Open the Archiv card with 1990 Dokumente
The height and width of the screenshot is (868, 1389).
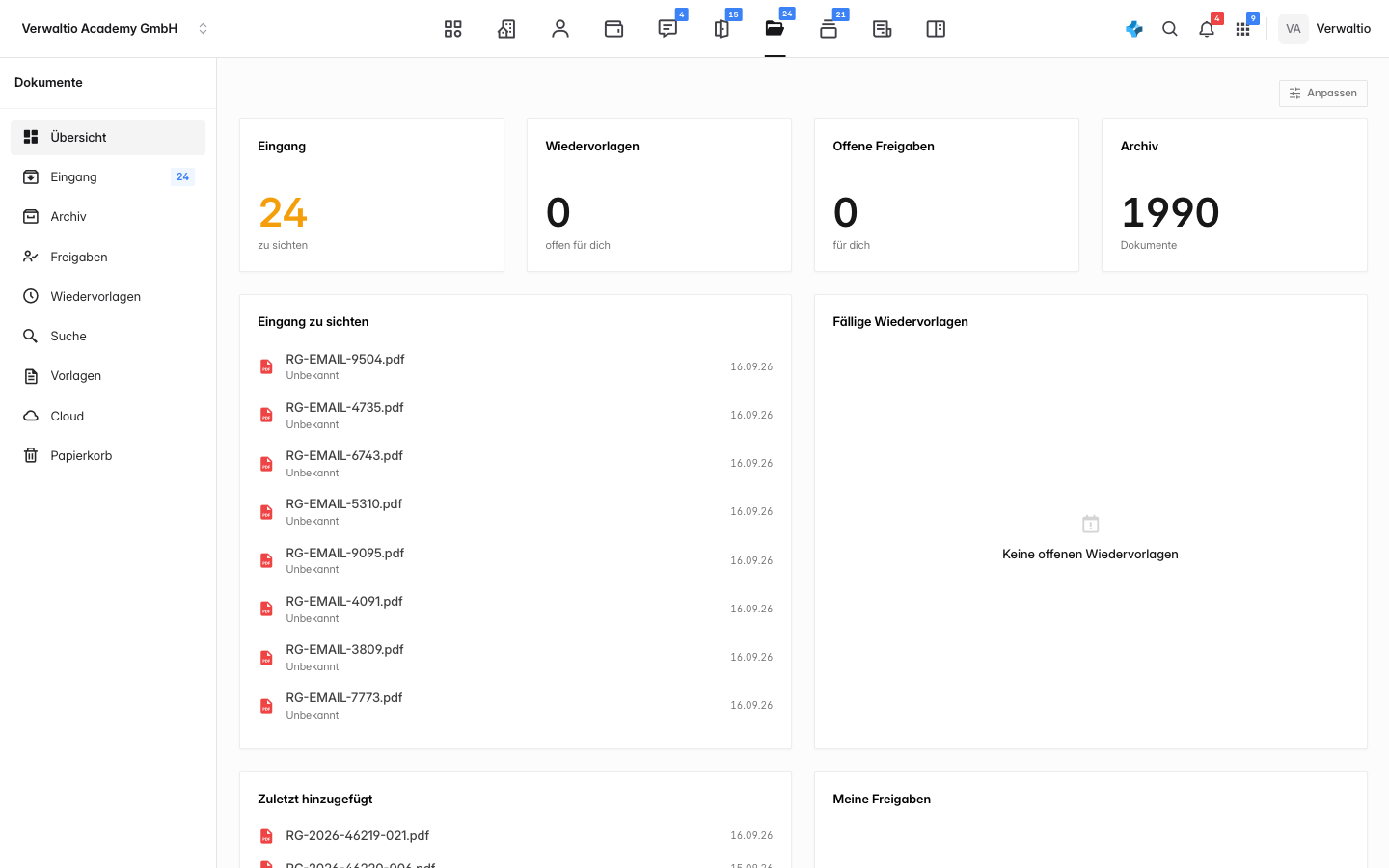click(1235, 195)
